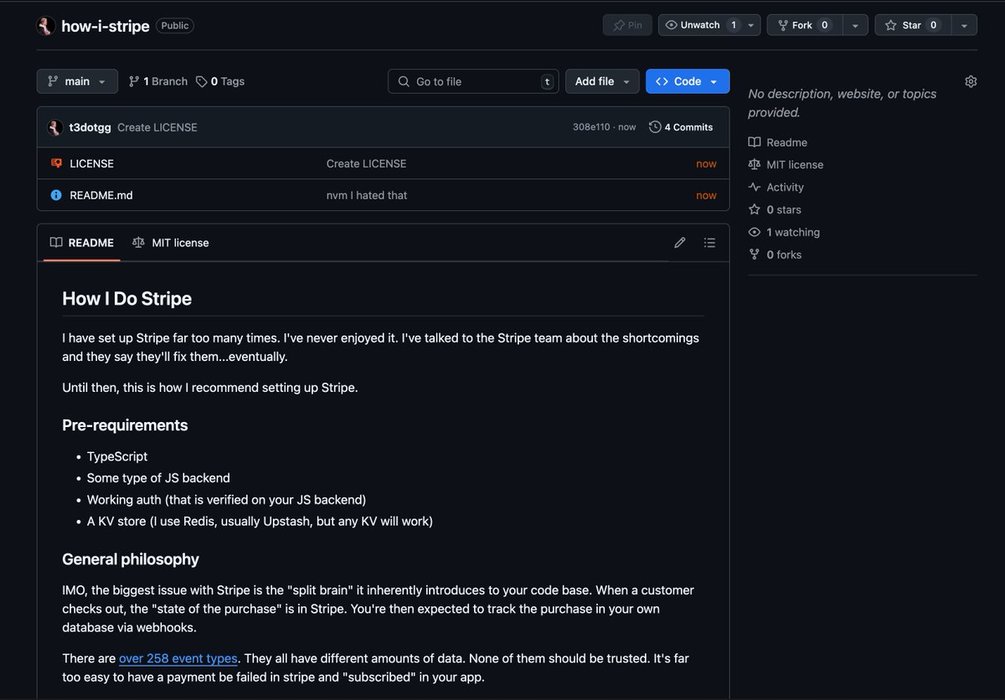Expand the Star lists dropdown arrow
The image size is (1005, 700).
point(964,25)
